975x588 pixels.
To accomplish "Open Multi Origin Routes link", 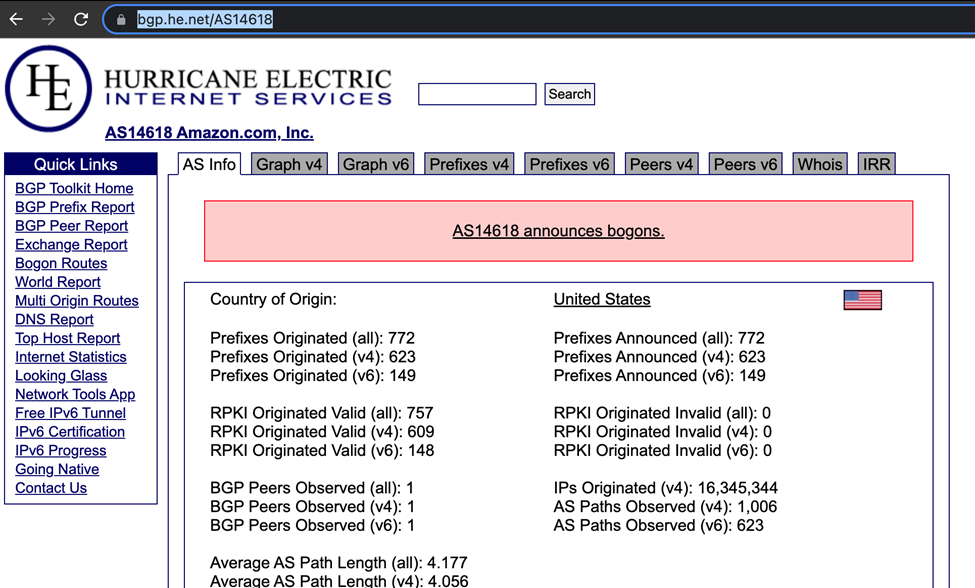I will [x=76, y=300].
